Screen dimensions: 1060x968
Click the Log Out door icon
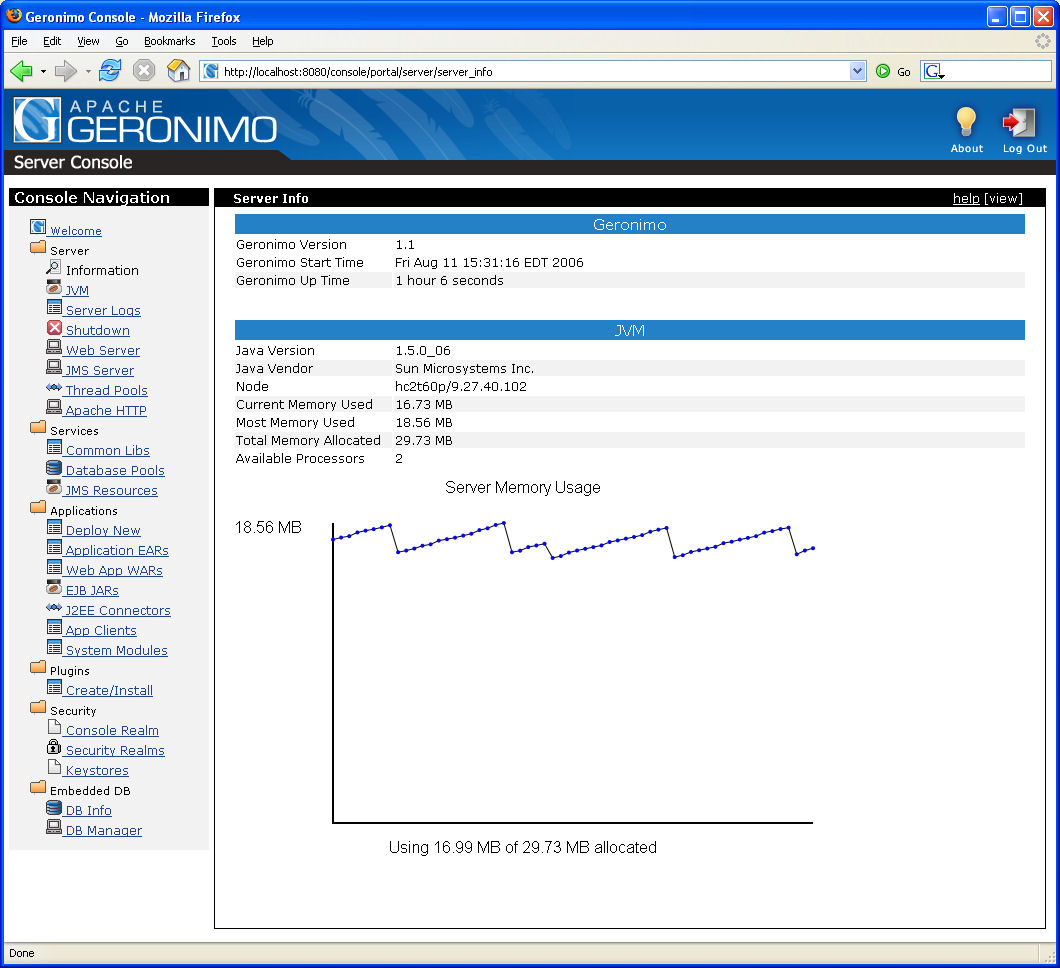pyautogui.click(x=1019, y=122)
